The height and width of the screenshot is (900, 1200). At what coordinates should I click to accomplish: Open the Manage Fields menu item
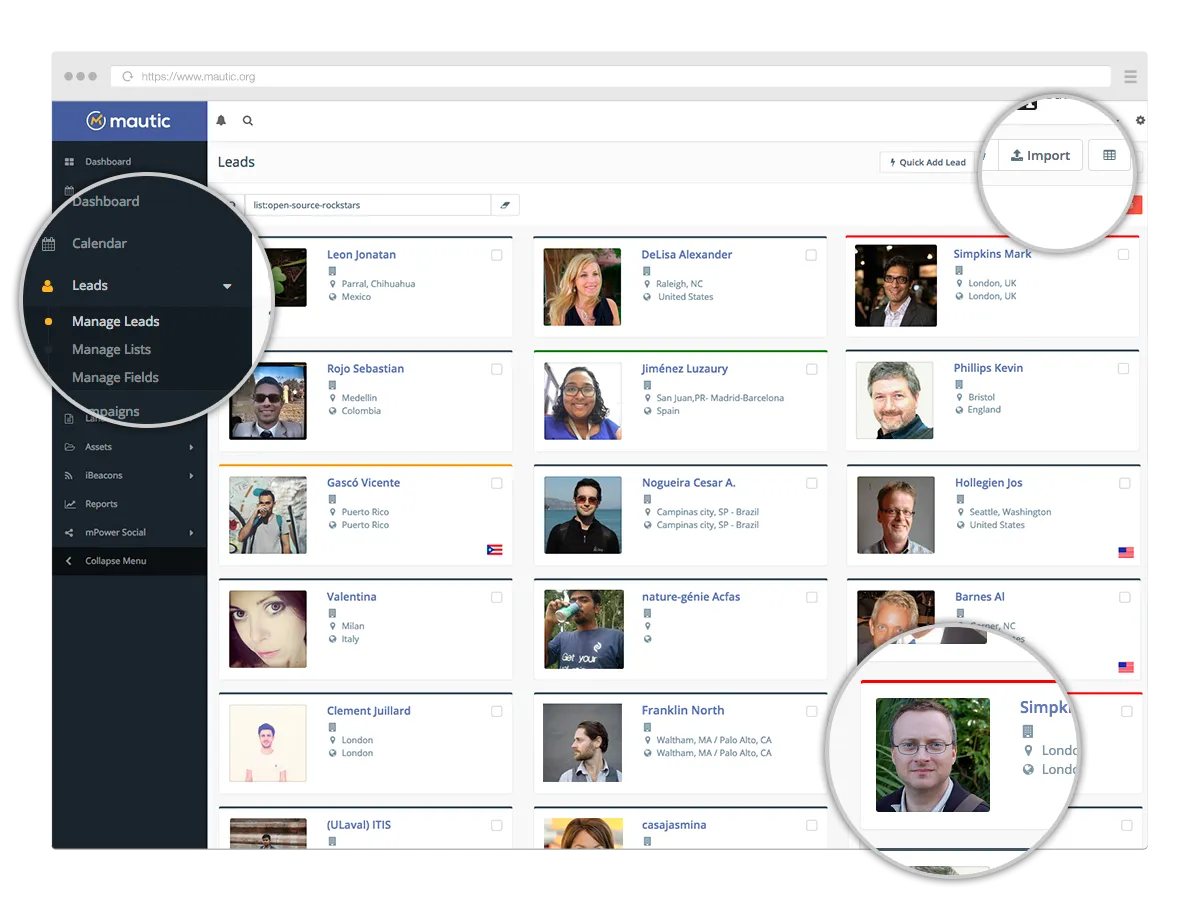(x=115, y=378)
